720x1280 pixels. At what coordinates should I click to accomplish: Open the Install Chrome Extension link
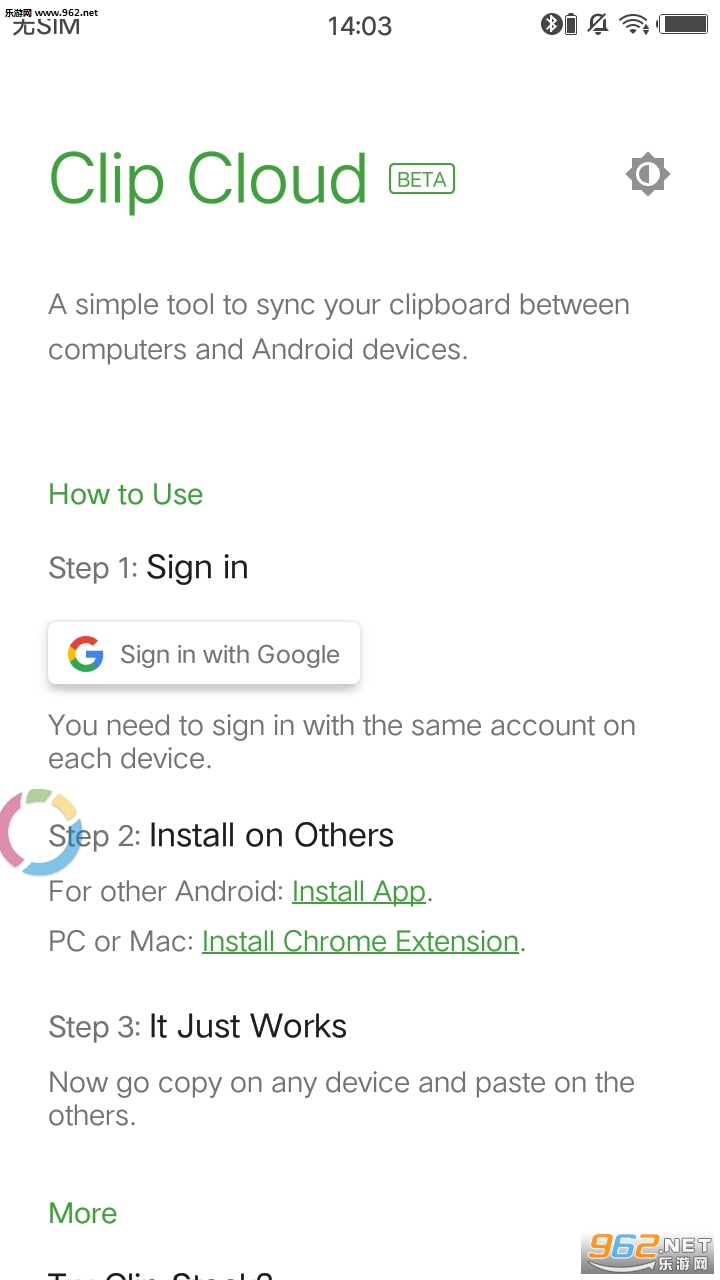pos(360,941)
